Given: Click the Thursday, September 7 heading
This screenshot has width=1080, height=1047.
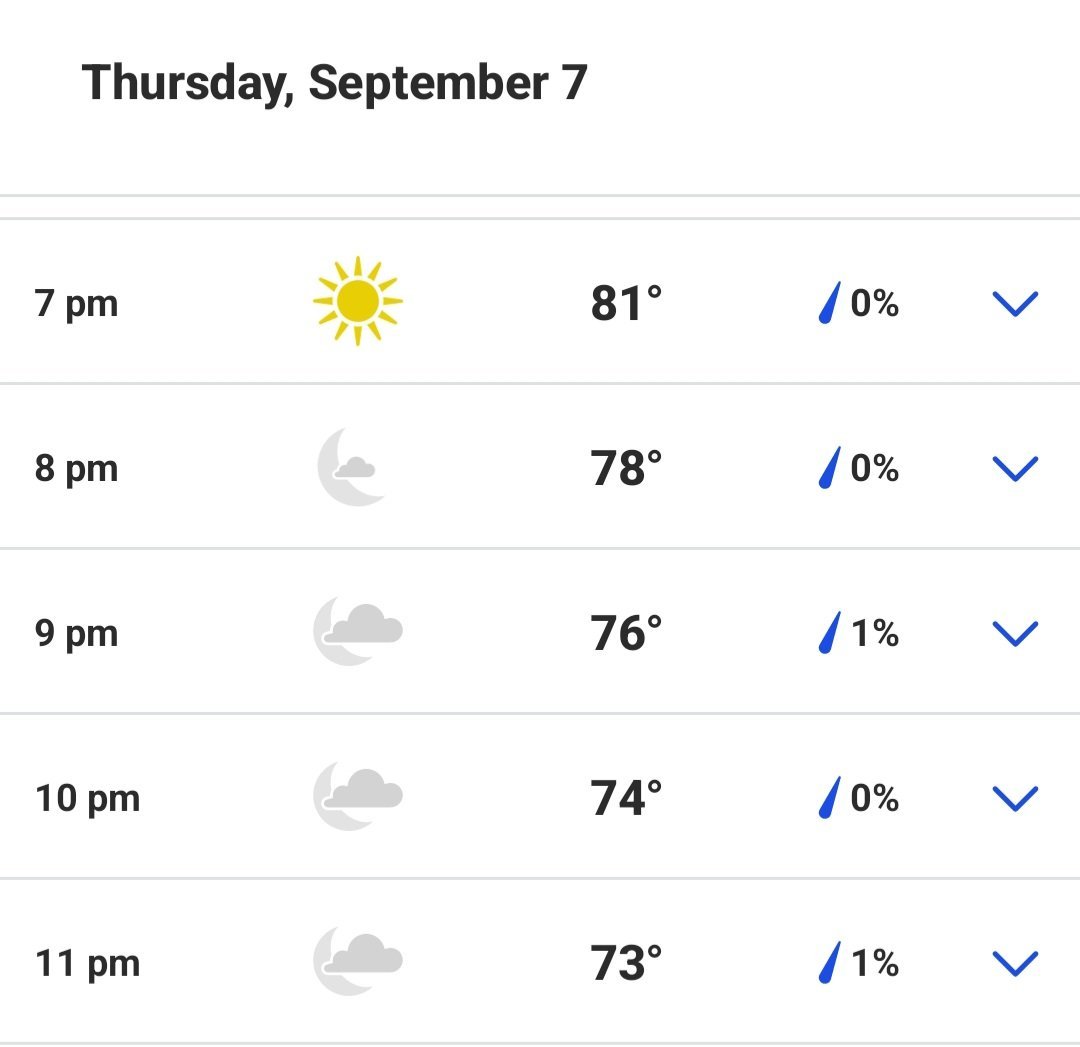Looking at the screenshot, I should [334, 82].
